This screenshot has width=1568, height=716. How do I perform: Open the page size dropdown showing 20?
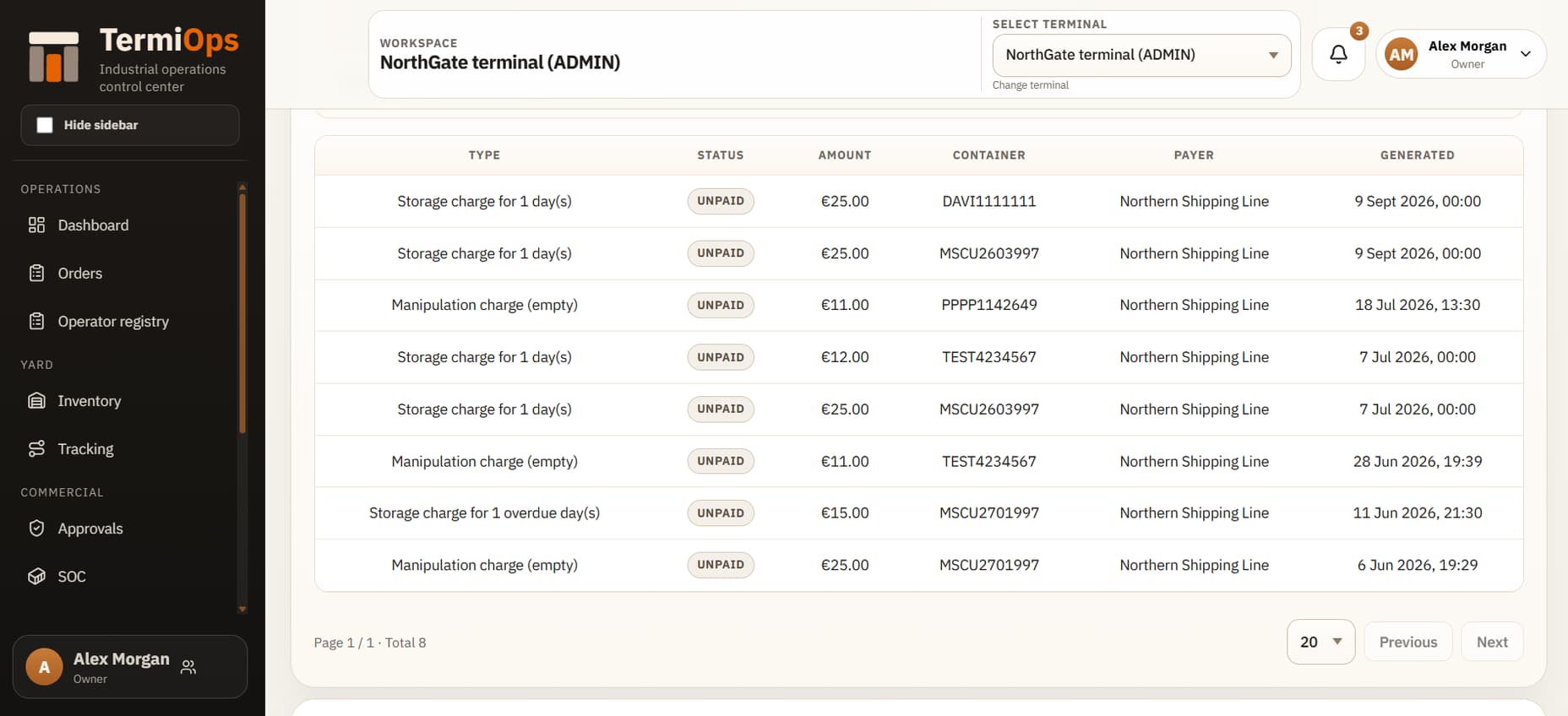click(x=1320, y=642)
